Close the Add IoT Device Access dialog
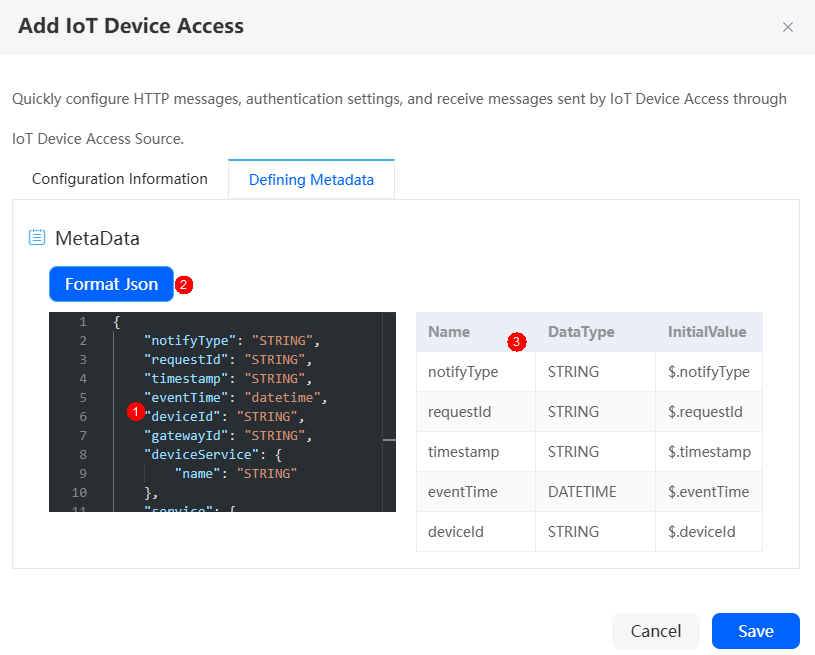815x655 pixels. [787, 27]
